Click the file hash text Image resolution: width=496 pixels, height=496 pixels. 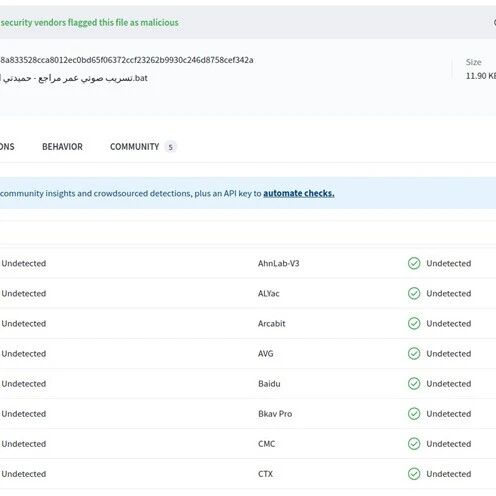[x=127, y=60]
